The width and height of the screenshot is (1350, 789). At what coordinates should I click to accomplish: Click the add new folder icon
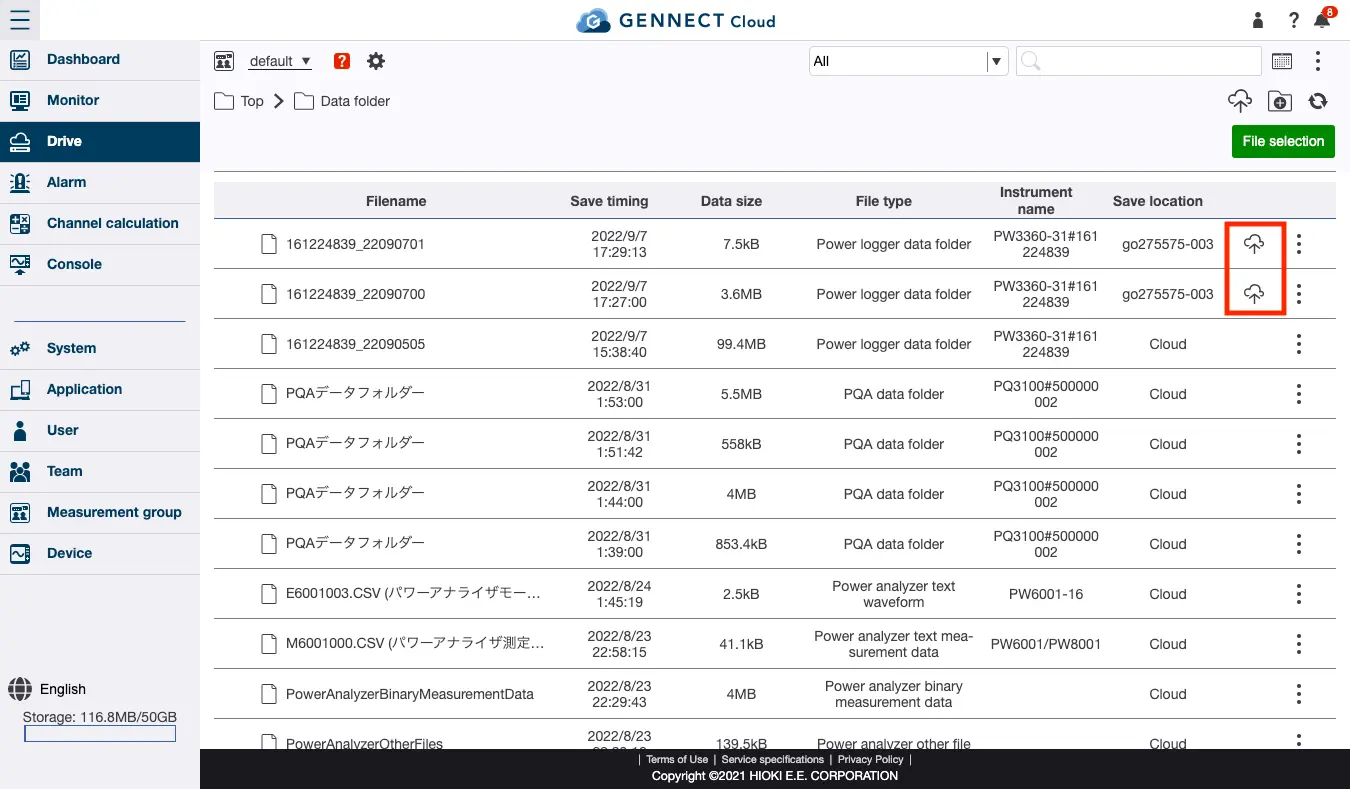tap(1279, 101)
